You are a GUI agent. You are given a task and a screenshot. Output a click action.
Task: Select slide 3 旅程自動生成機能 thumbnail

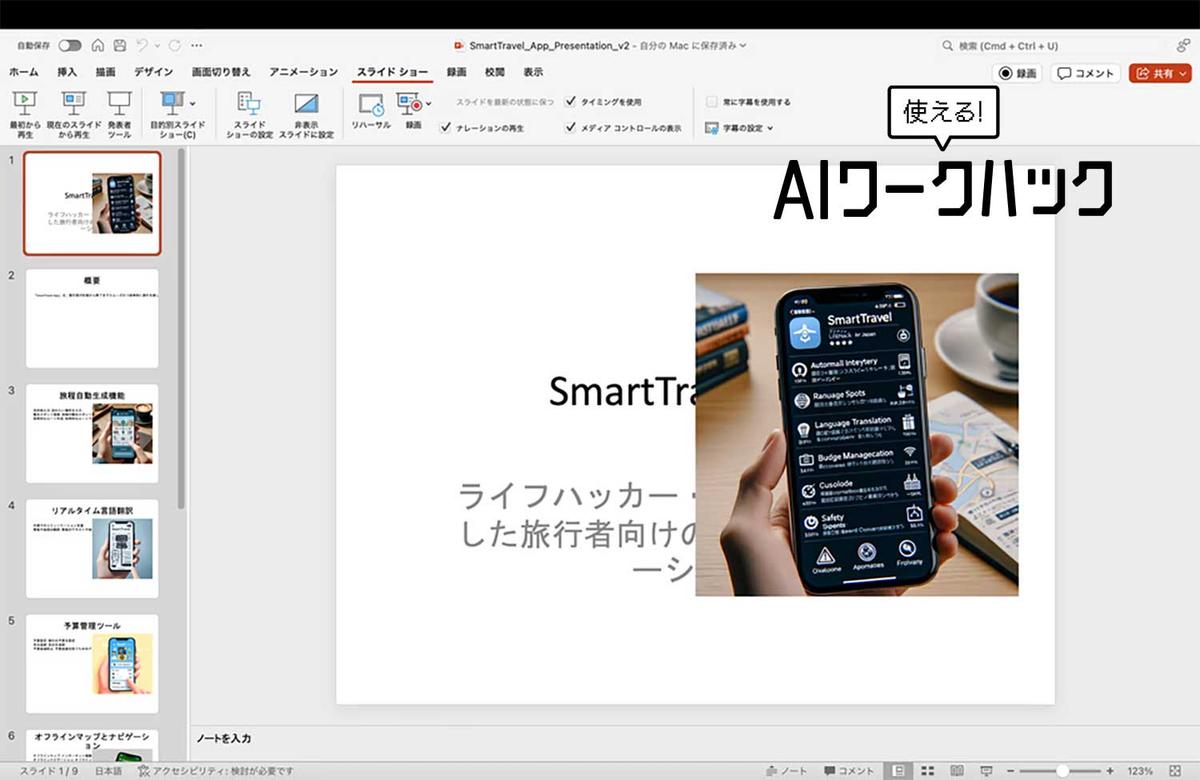pos(91,432)
